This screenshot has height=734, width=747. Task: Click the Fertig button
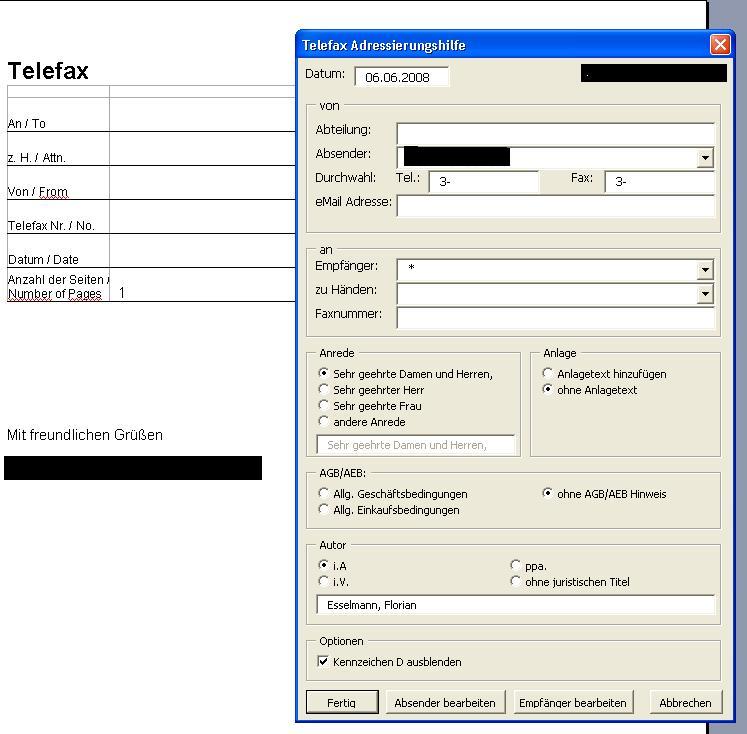(342, 703)
